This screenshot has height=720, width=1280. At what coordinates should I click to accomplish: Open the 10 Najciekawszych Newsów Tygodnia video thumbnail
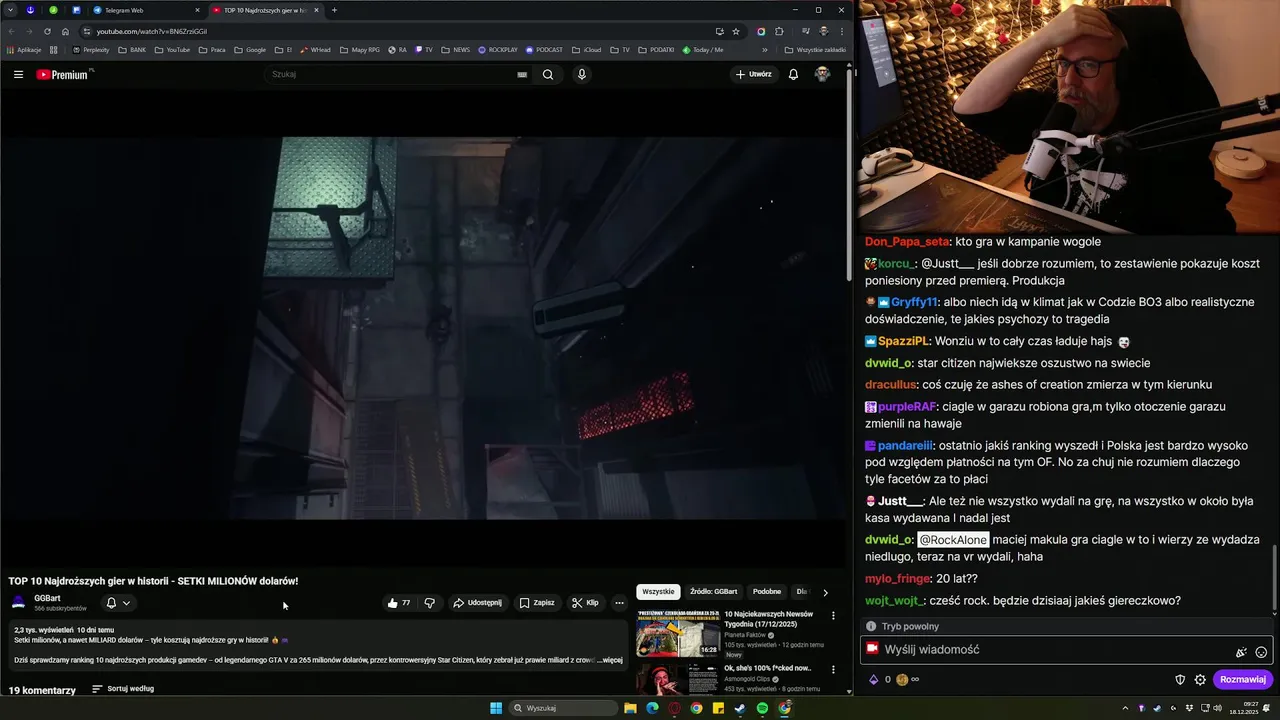pyautogui.click(x=678, y=633)
